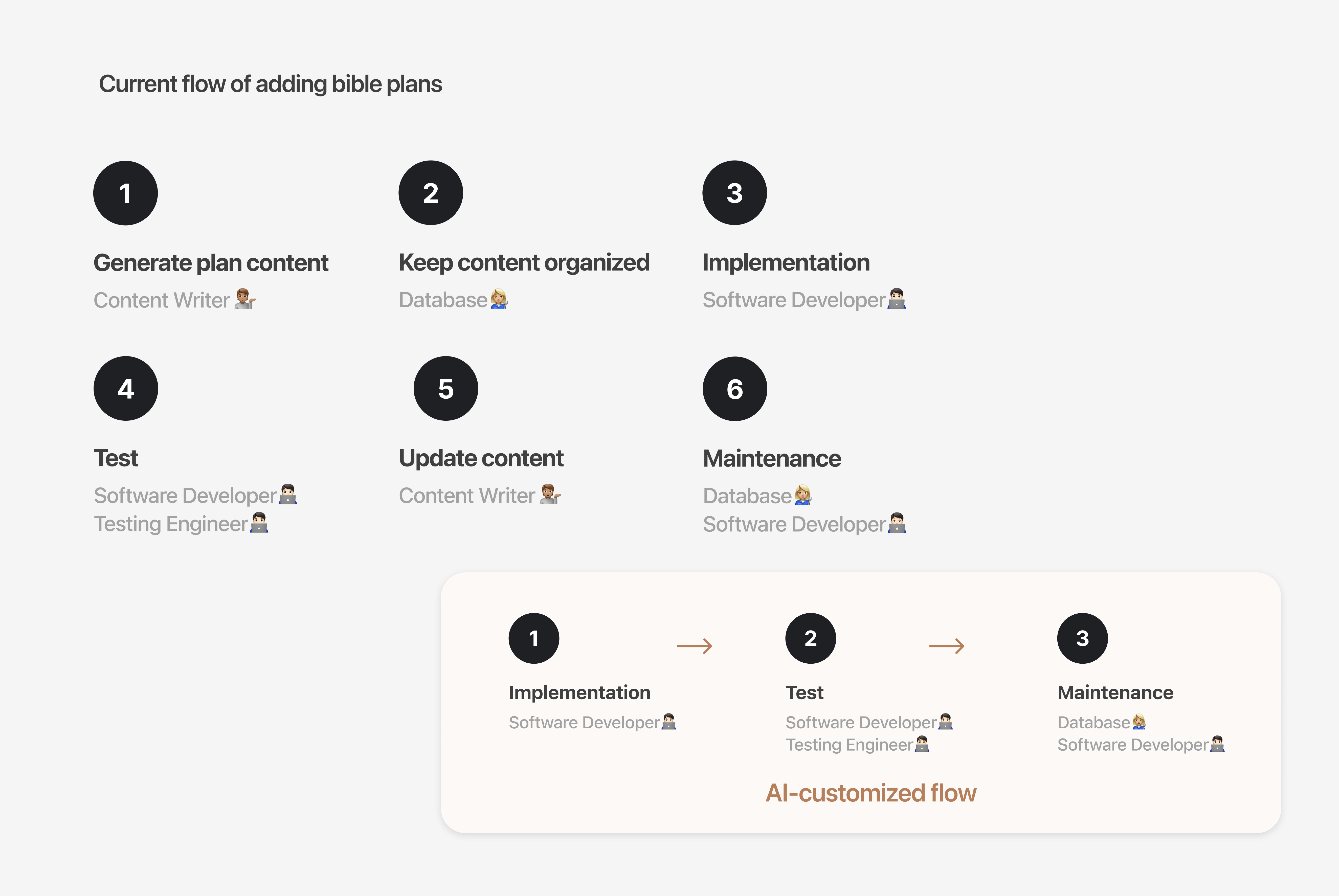
Task: Click the step 5 circle above Update content
Action: point(446,389)
